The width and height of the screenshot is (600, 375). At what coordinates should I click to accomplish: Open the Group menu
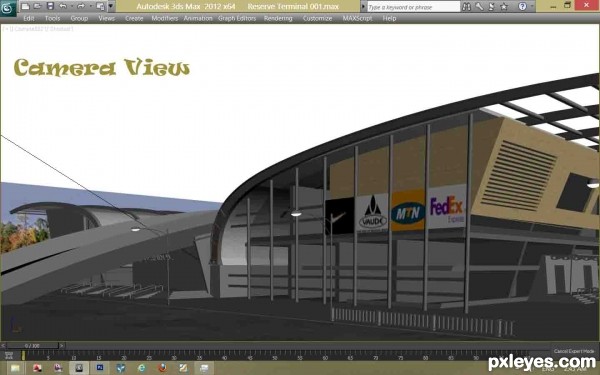coord(79,18)
